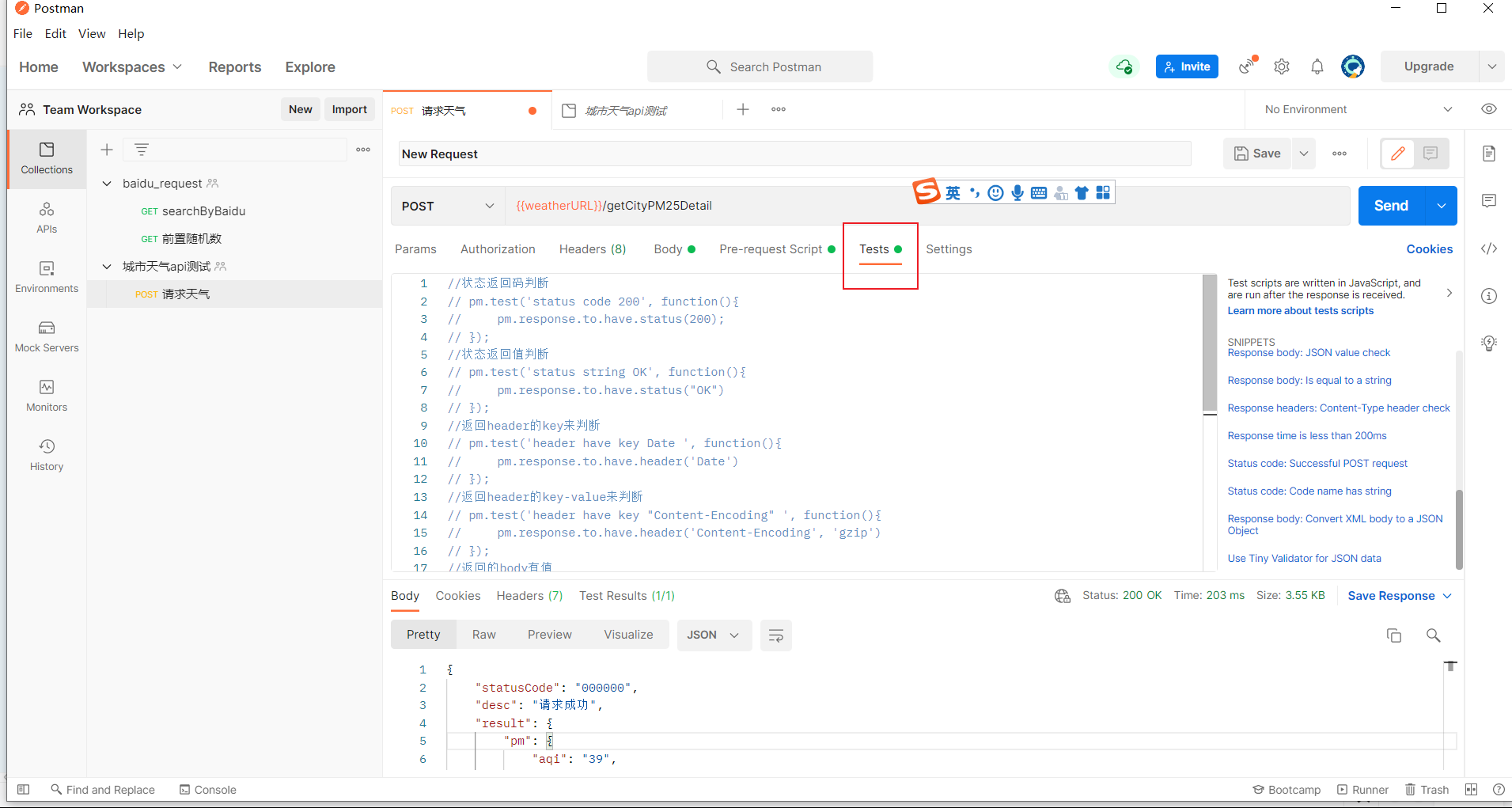Image resolution: width=1512 pixels, height=808 pixels.
Task: Collapse the baidu_request collection
Action: pyautogui.click(x=107, y=184)
